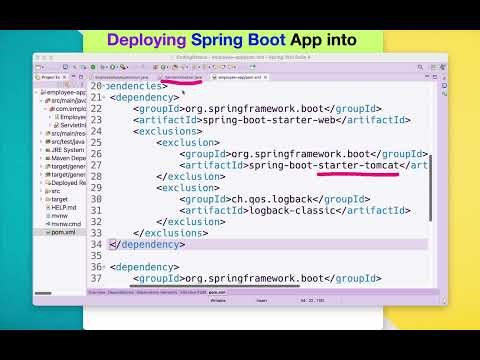This screenshot has height=360, width=480.
Task: Click the green Run button in the toolbar
Action: click(x=93, y=67)
